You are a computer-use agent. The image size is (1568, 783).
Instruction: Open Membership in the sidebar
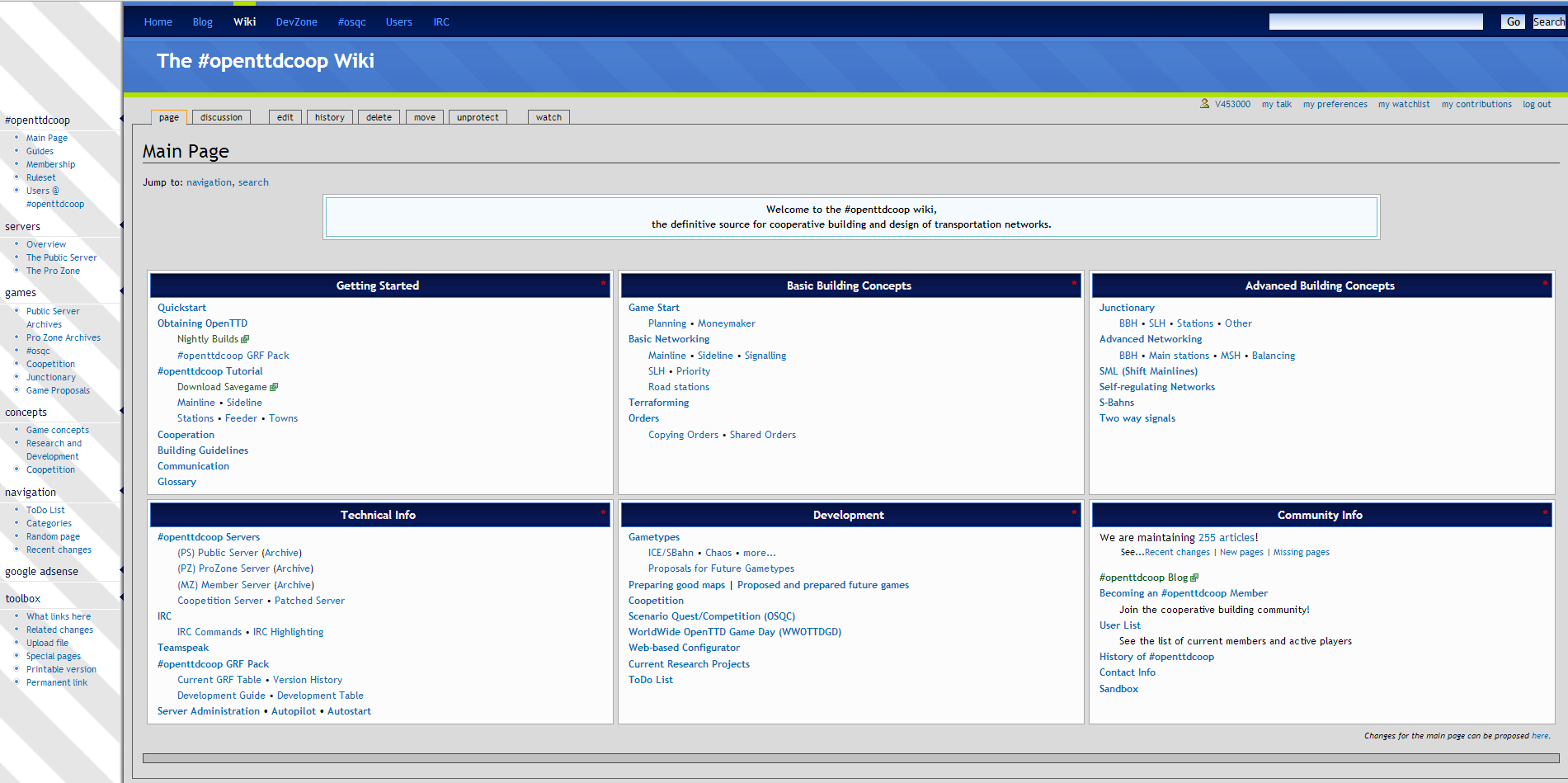pyautogui.click(x=50, y=164)
